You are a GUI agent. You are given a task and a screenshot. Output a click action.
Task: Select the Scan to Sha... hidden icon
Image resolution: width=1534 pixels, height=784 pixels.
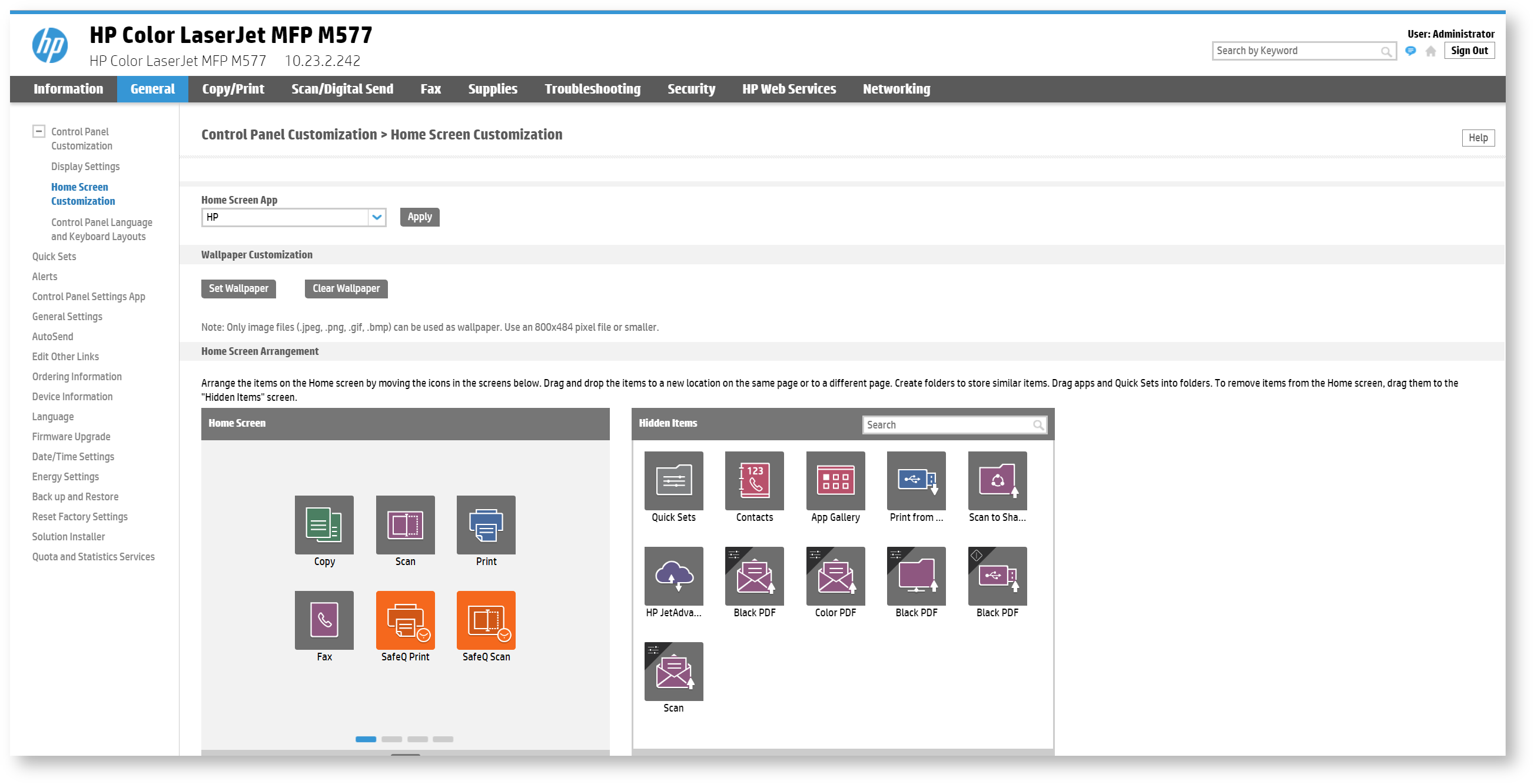[998, 480]
